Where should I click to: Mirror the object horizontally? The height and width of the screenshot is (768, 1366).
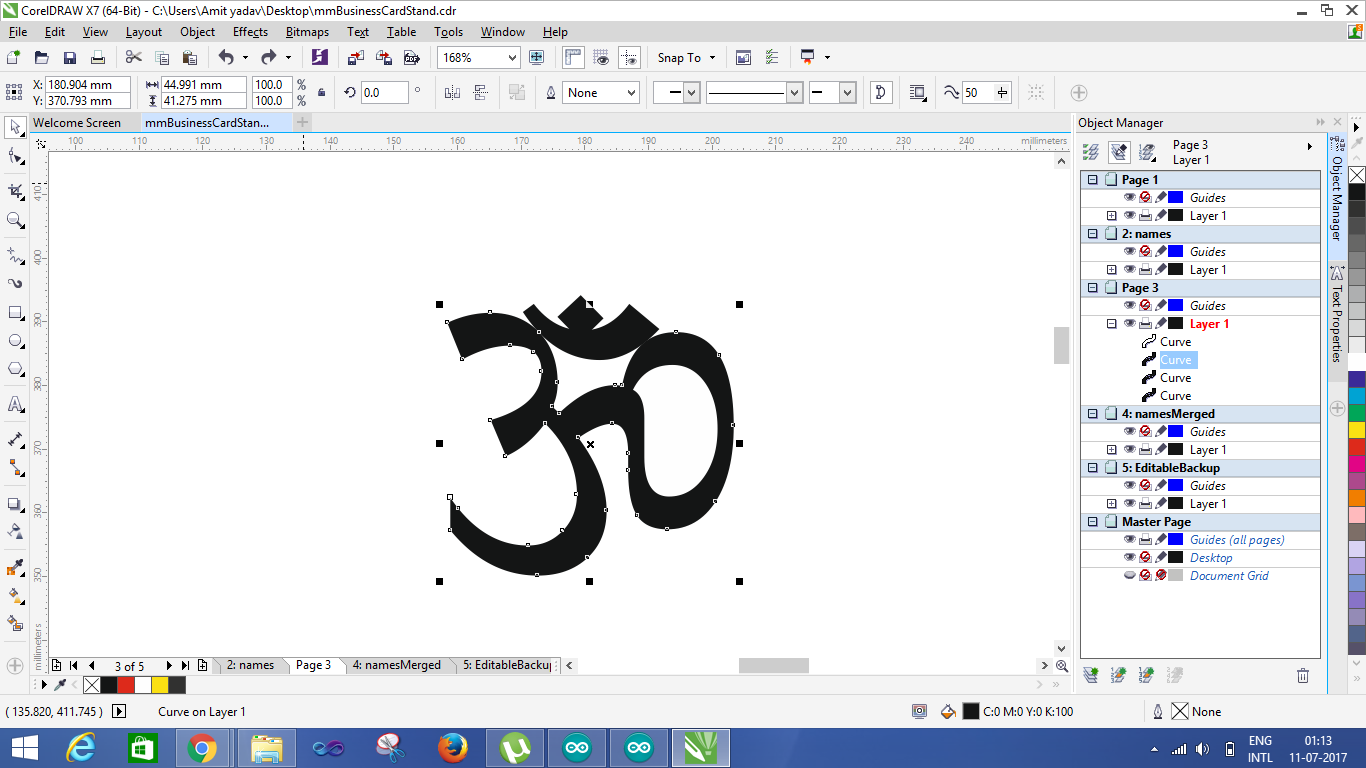tap(452, 93)
